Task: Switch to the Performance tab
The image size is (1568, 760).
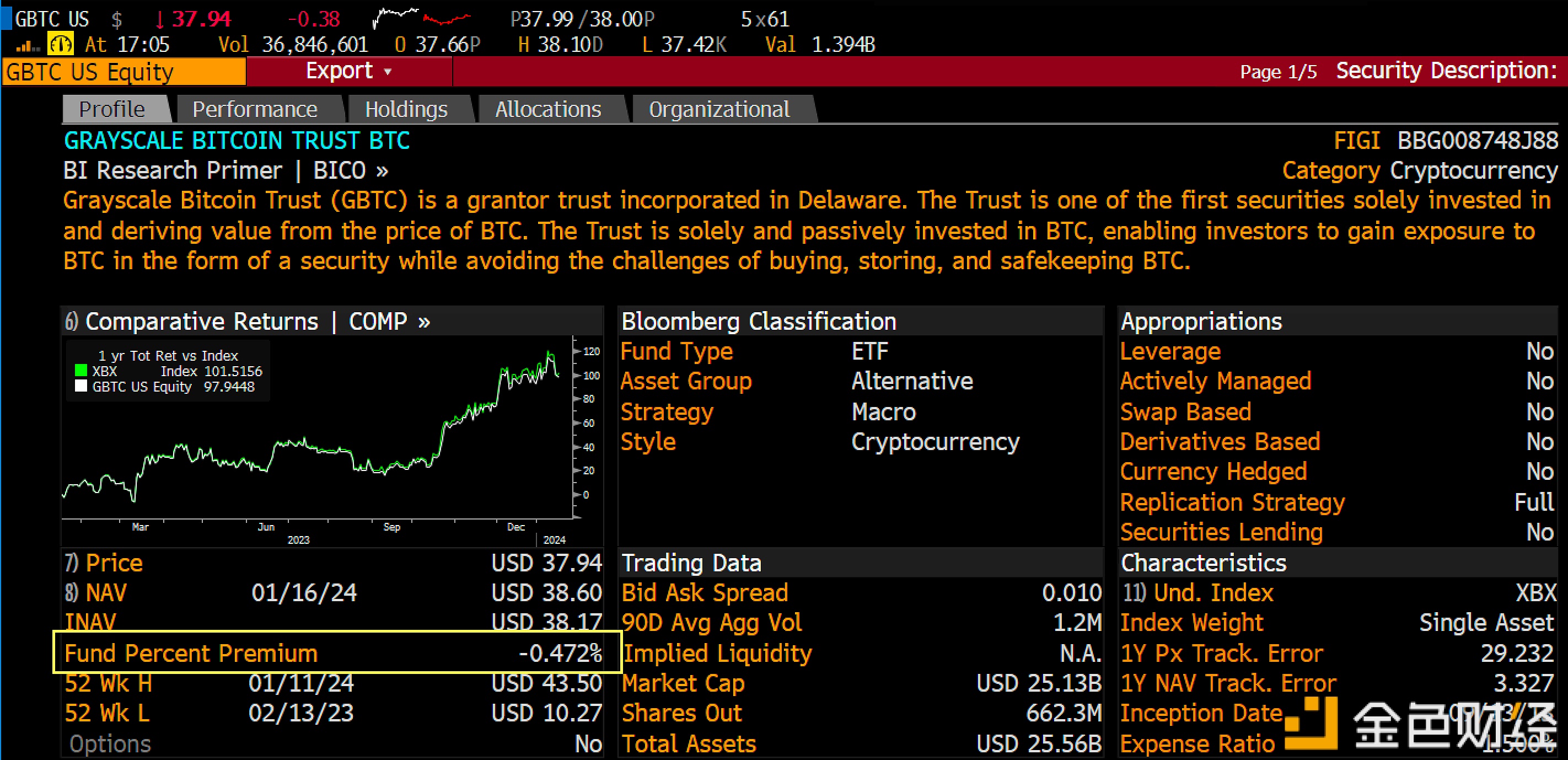Action: 255,109
